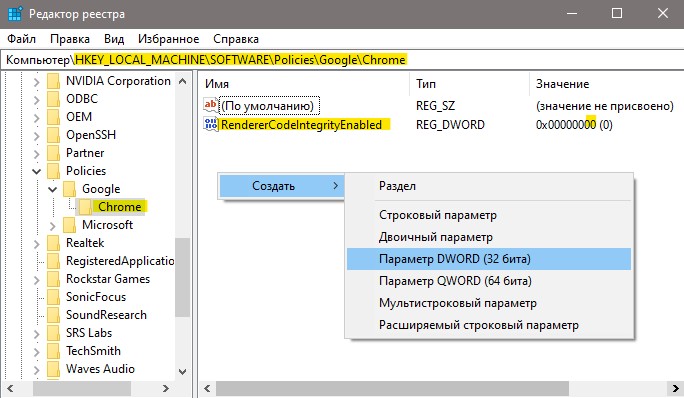The height and width of the screenshot is (398, 684).
Task: Click the ODBC folder icon
Action: (54, 99)
